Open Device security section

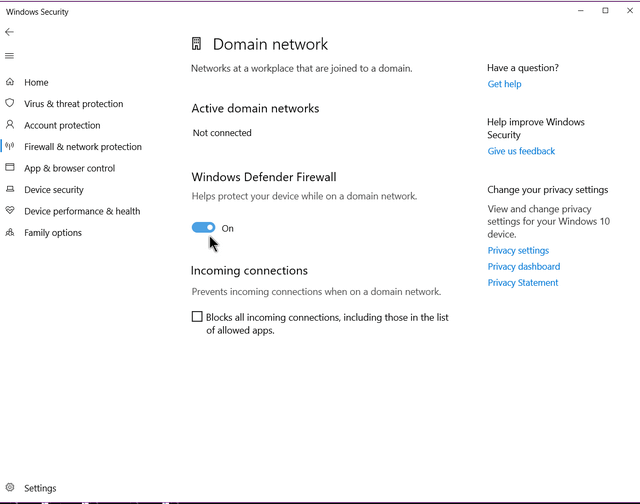coord(54,190)
